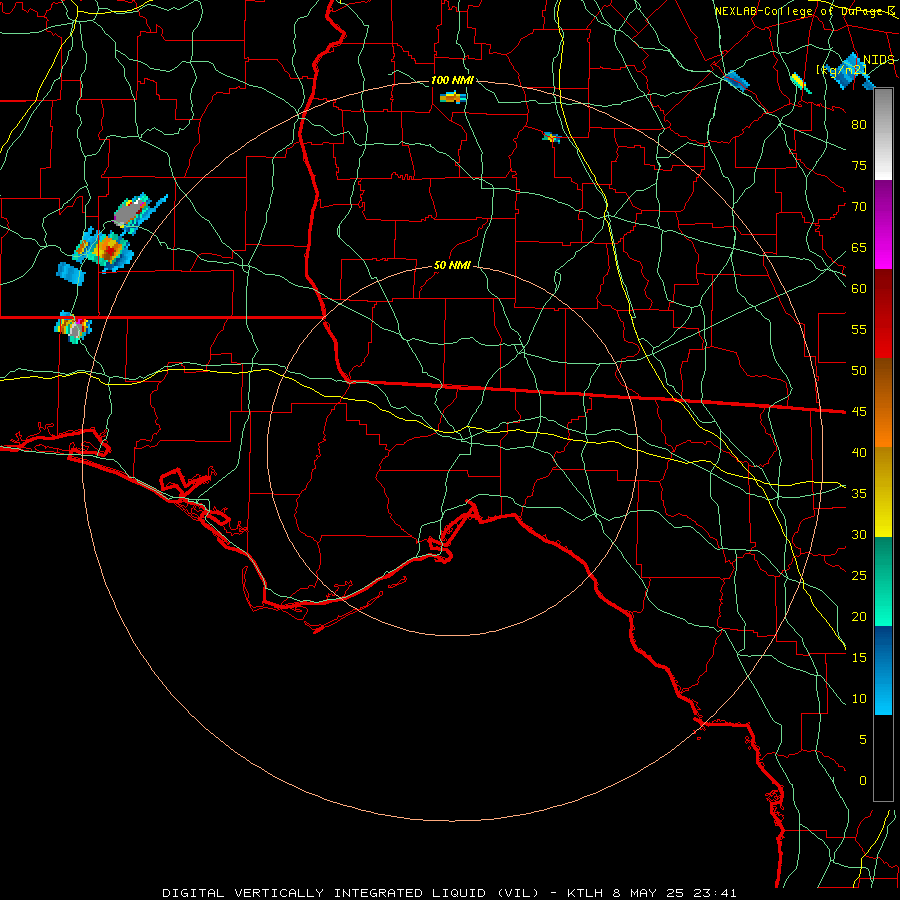Pick the white-gray segment of the VIL scale
This screenshot has height=900, width=900.
(883, 134)
